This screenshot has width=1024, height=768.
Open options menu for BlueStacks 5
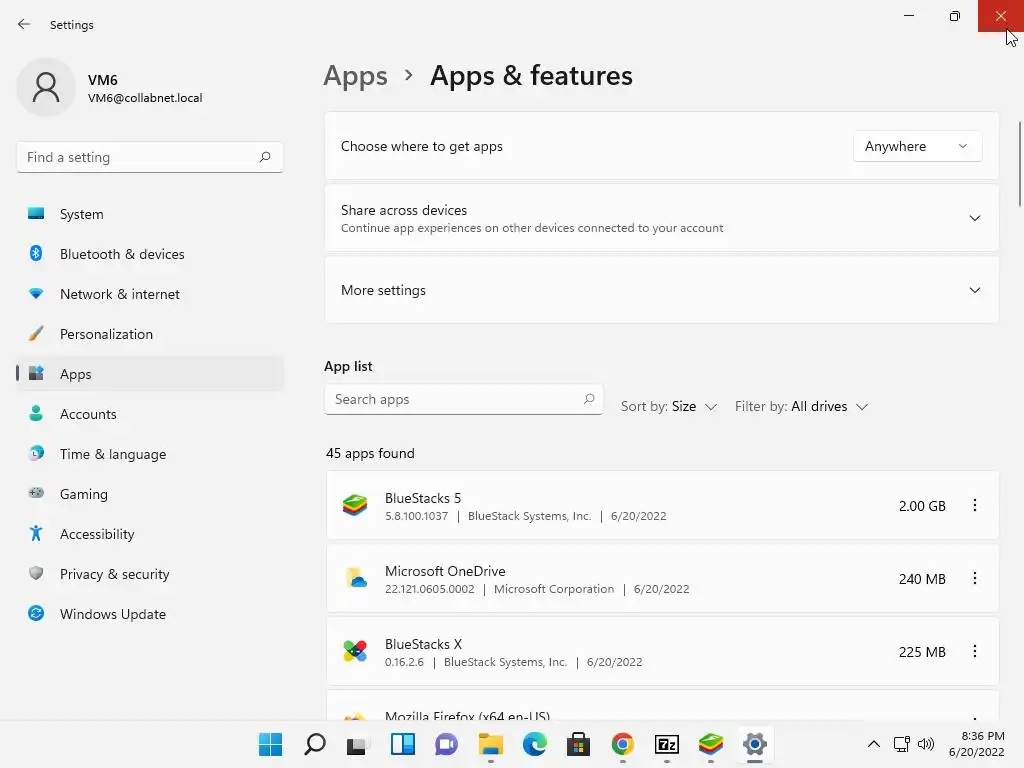pos(974,505)
